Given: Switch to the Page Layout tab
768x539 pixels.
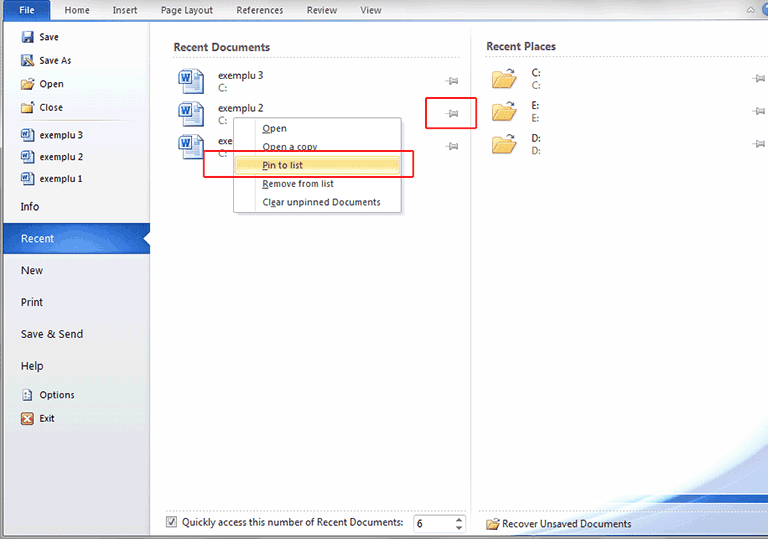Looking at the screenshot, I should [x=187, y=10].
